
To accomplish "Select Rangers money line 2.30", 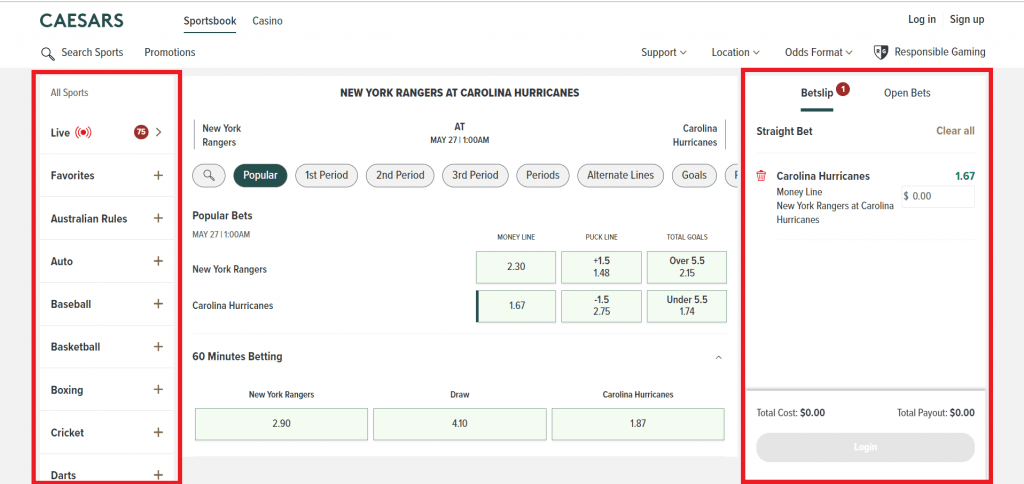I will pyautogui.click(x=516, y=267).
